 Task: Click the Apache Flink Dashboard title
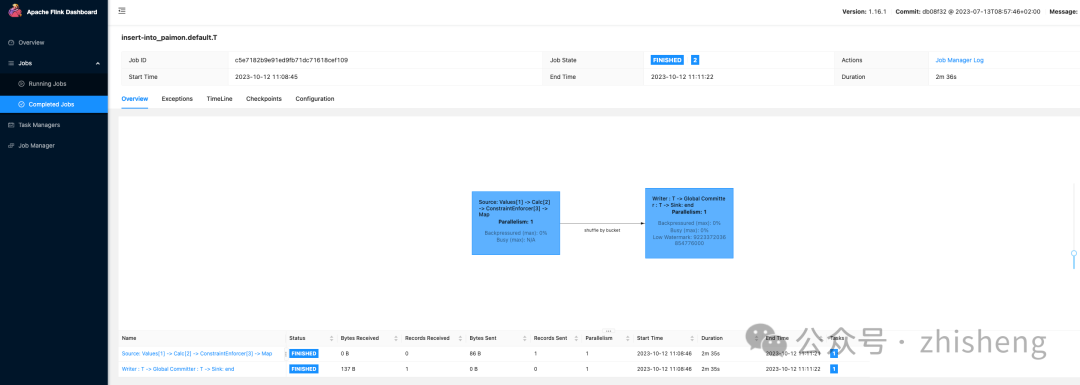point(62,12)
